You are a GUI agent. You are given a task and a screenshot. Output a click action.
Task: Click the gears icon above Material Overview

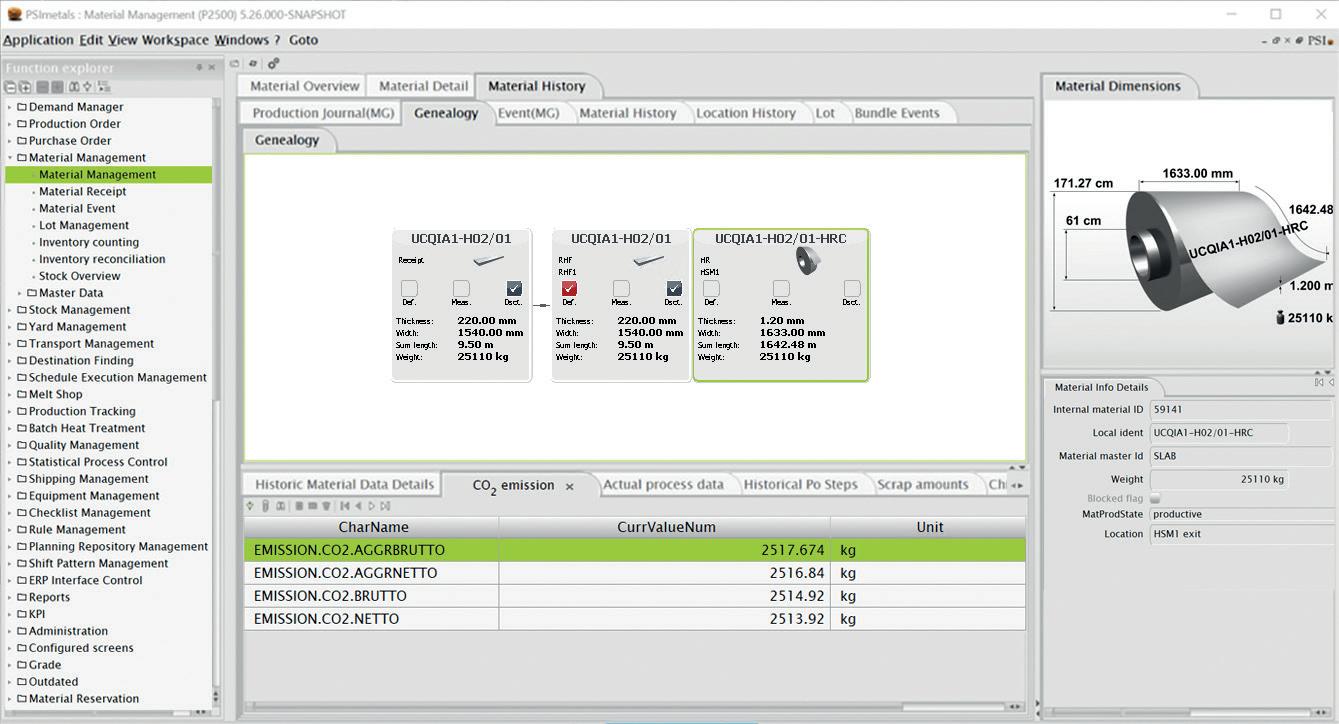pyautogui.click(x=272, y=63)
